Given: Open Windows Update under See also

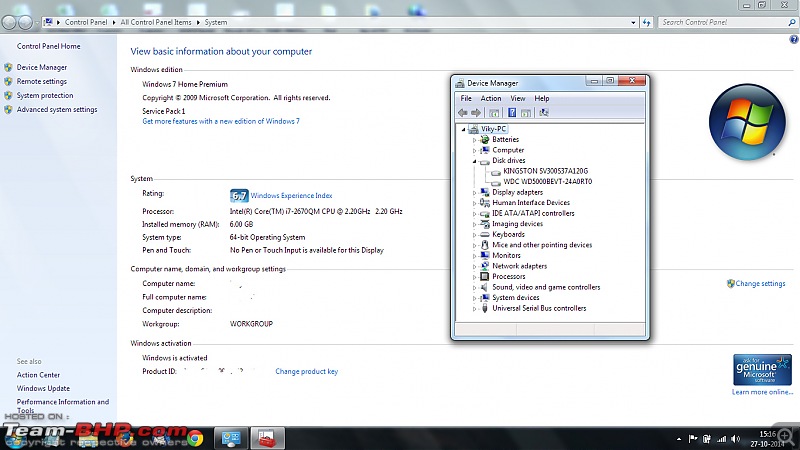Looking at the screenshot, I should [x=43, y=388].
